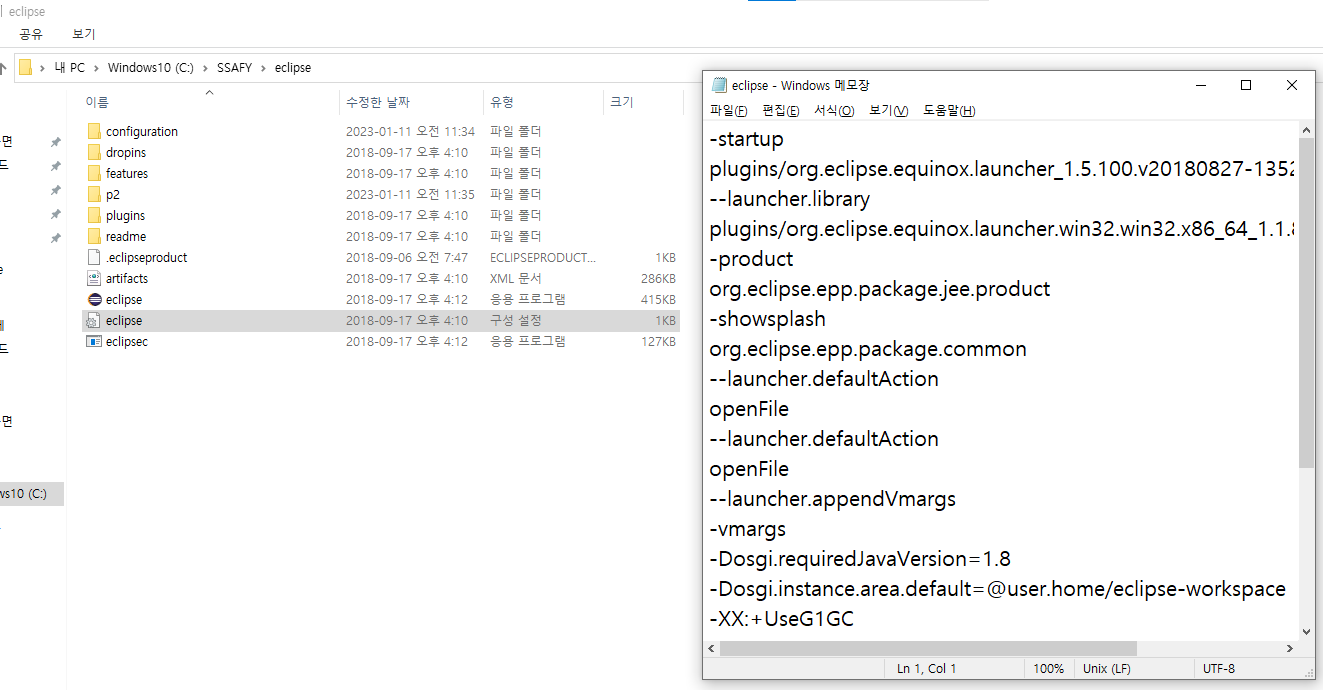1323x690 pixels.
Task: Click the --launcher.appendVmargs line
Action: coord(833,499)
